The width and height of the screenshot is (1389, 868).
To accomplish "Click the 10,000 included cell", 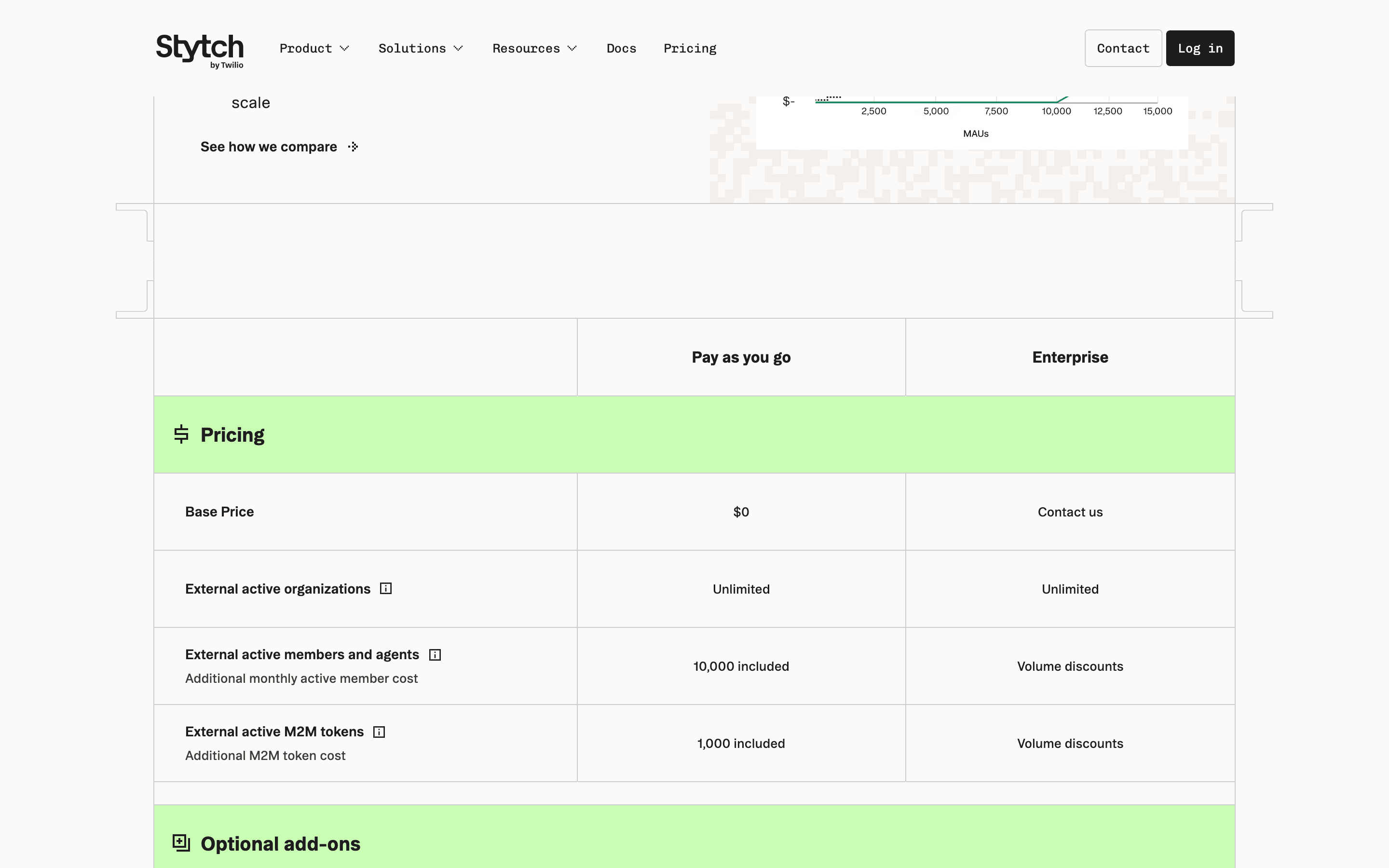I will 741,666.
